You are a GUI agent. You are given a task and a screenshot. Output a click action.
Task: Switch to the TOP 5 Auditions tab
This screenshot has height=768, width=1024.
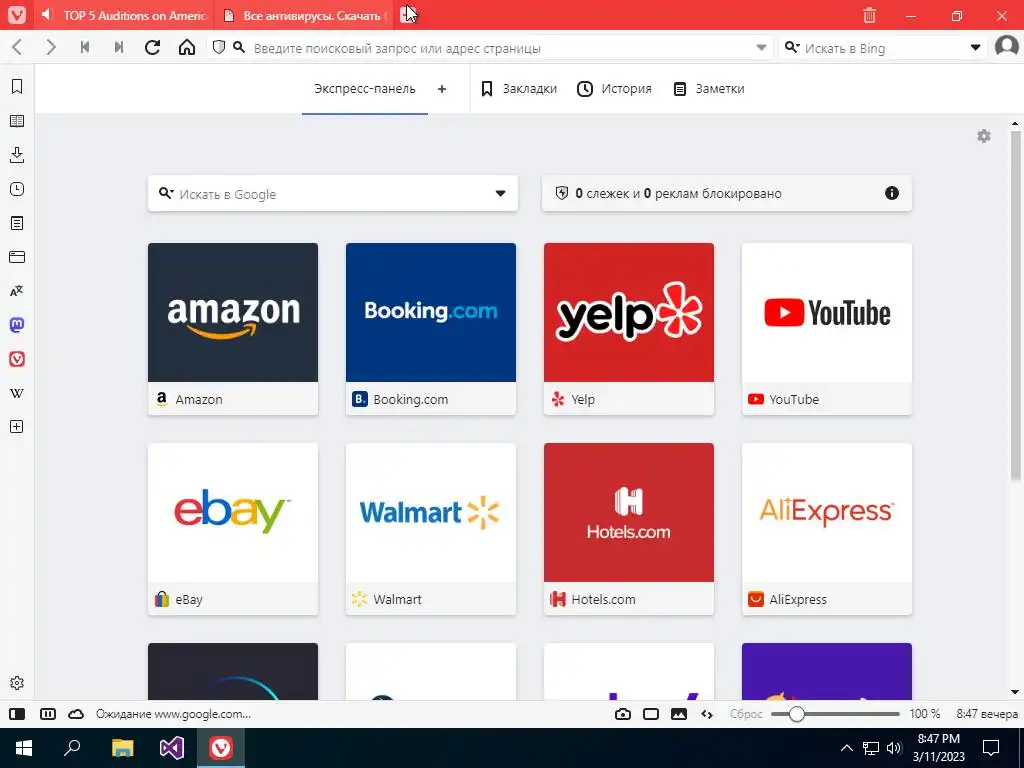coord(123,15)
